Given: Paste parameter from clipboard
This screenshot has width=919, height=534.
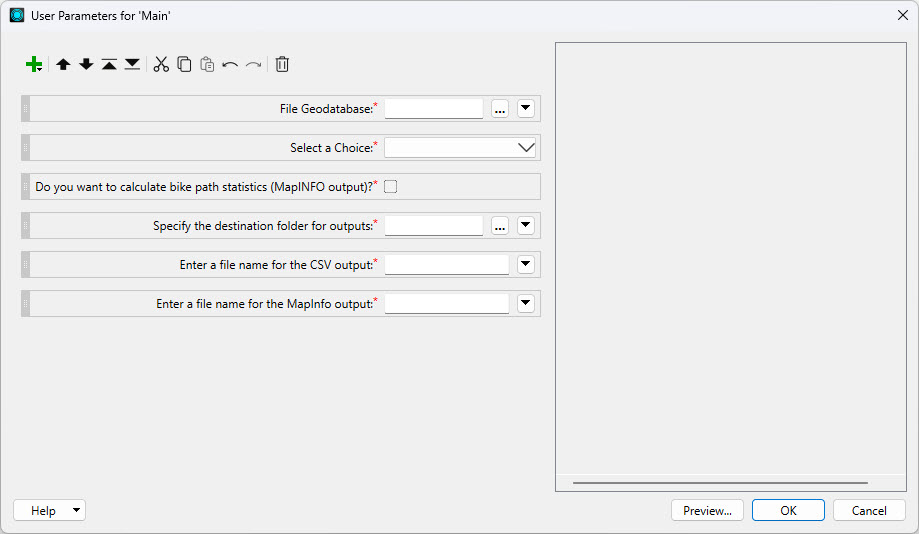Looking at the screenshot, I should click(207, 64).
